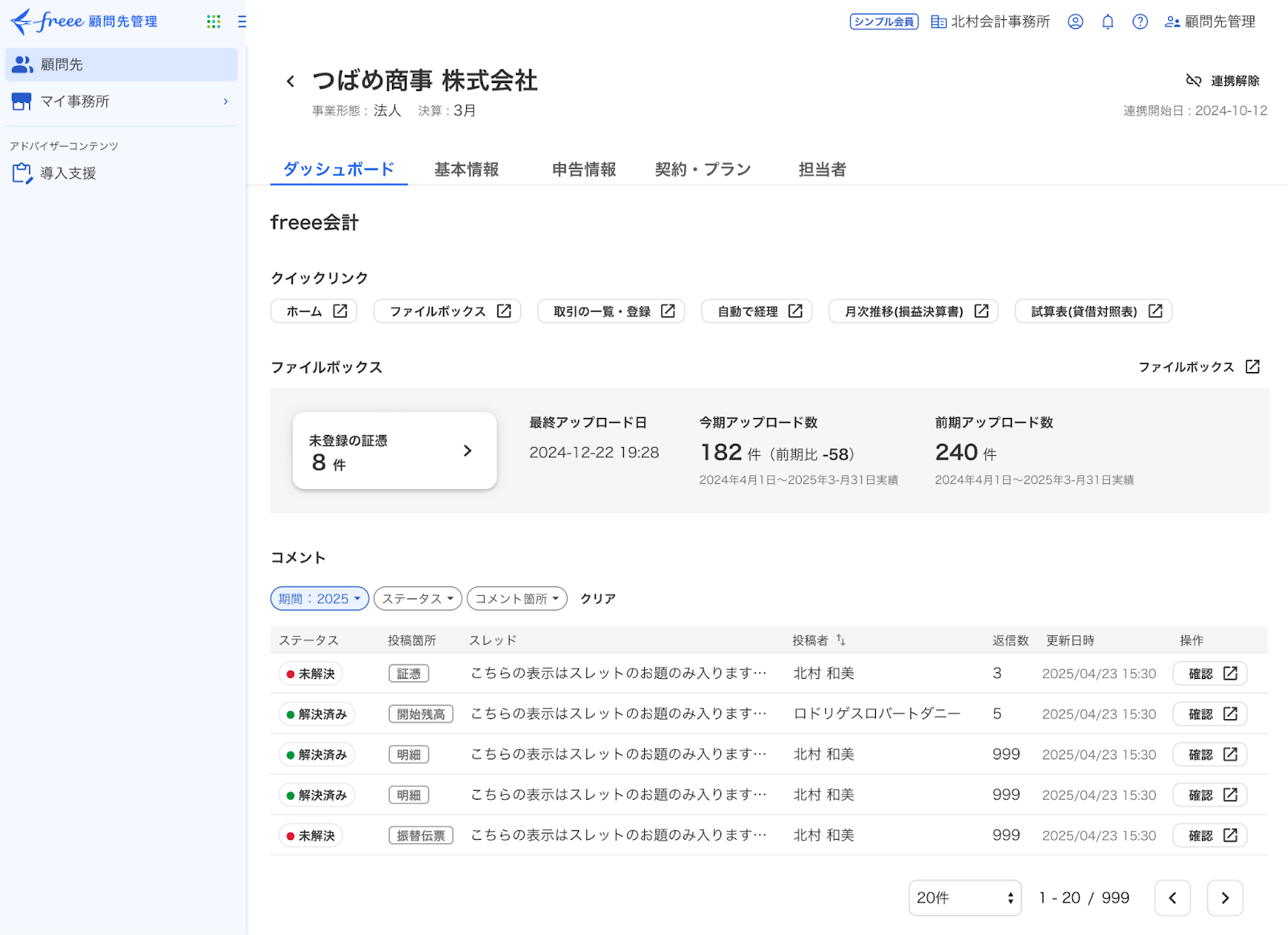Switch to the 契約・プラン tab

pos(702,169)
